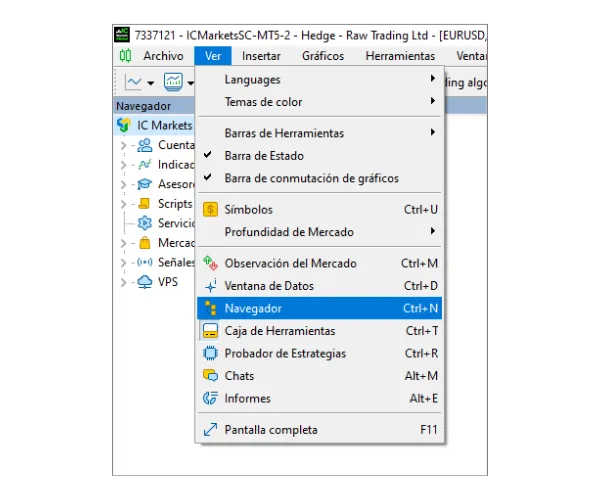Select IC Markets root in Navegador

click(155, 125)
